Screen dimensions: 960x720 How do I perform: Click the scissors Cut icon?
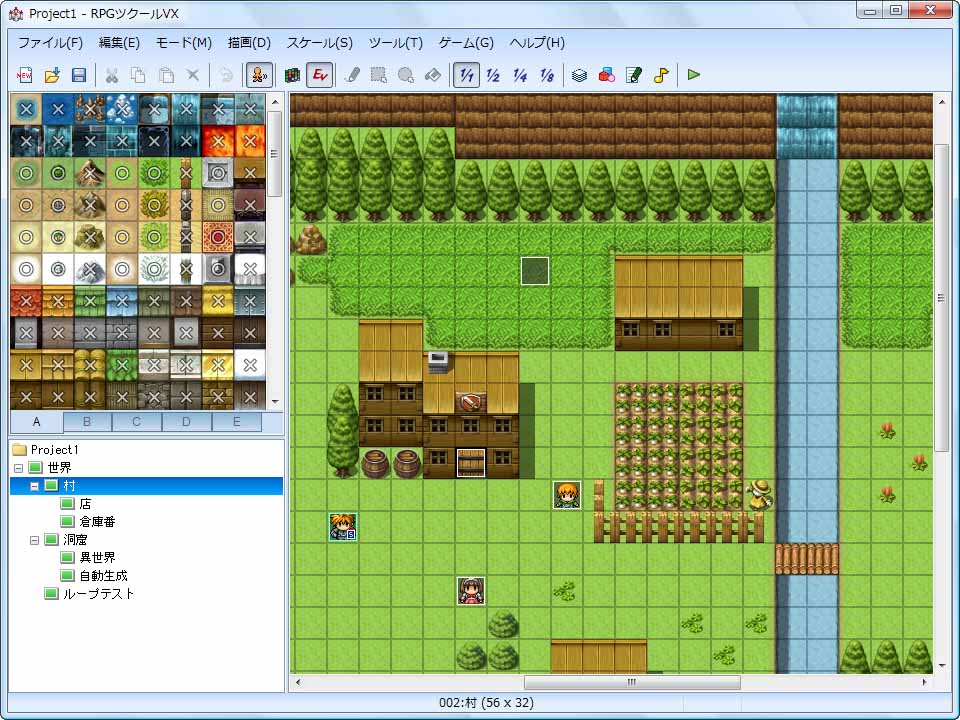(111, 75)
